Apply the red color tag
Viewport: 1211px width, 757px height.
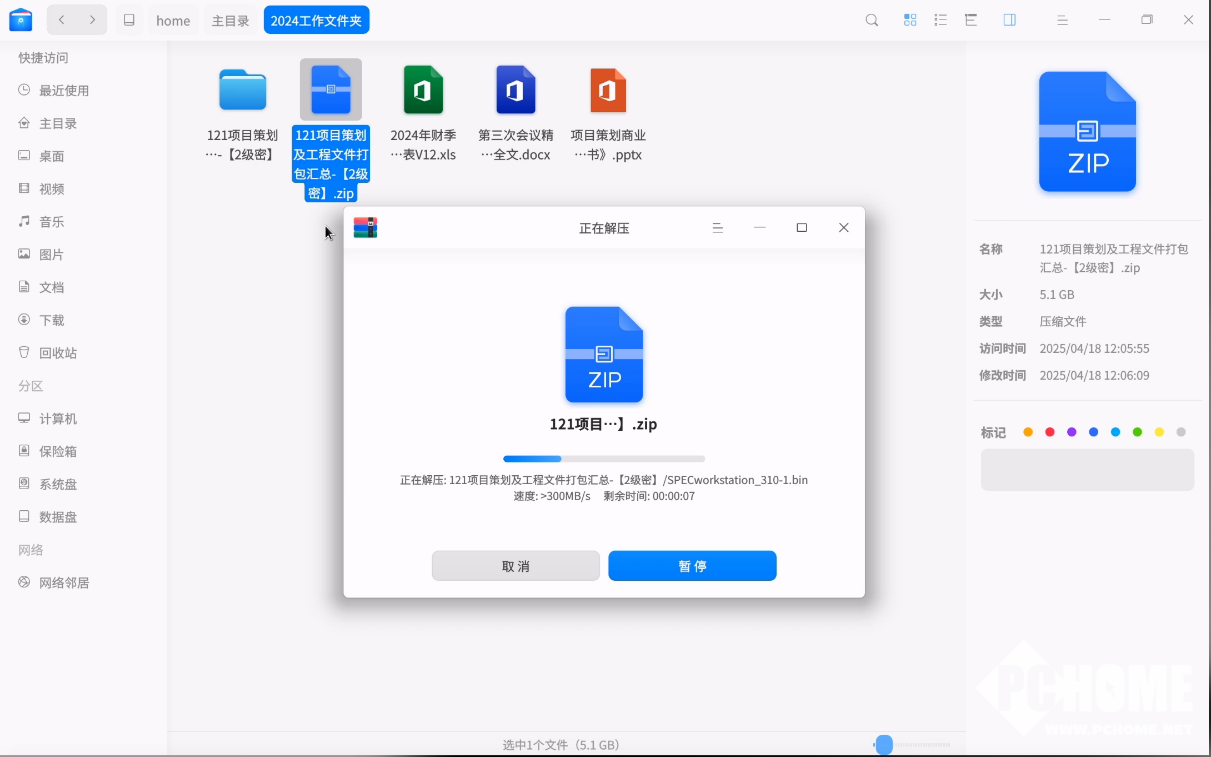click(x=1050, y=432)
